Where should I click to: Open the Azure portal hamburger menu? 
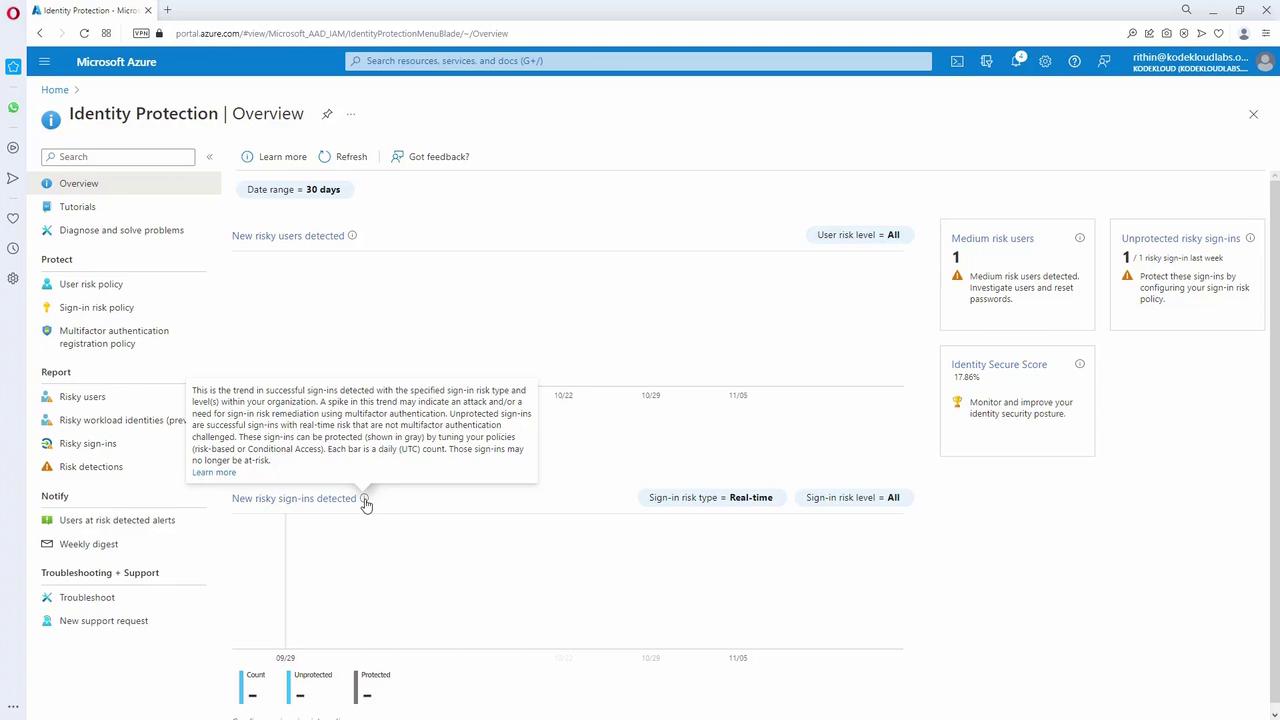tap(44, 61)
